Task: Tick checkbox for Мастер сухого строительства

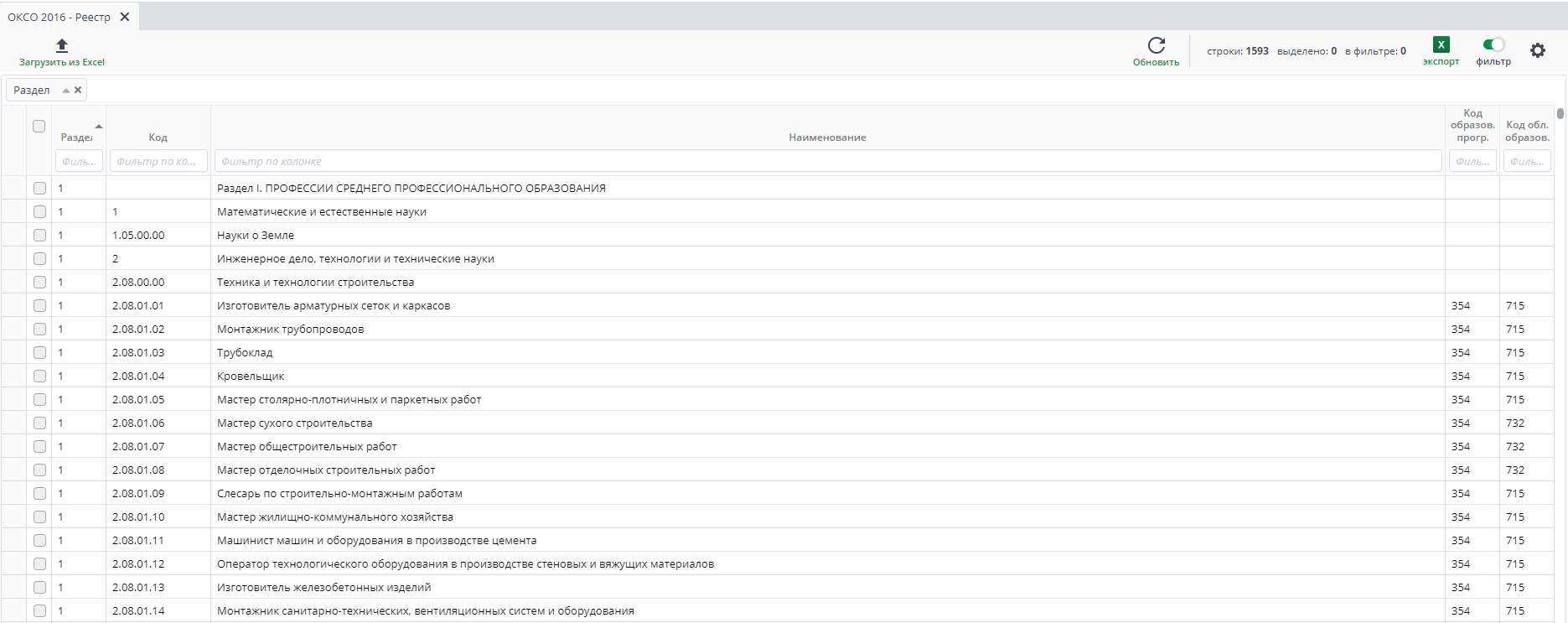Action: pyautogui.click(x=39, y=423)
